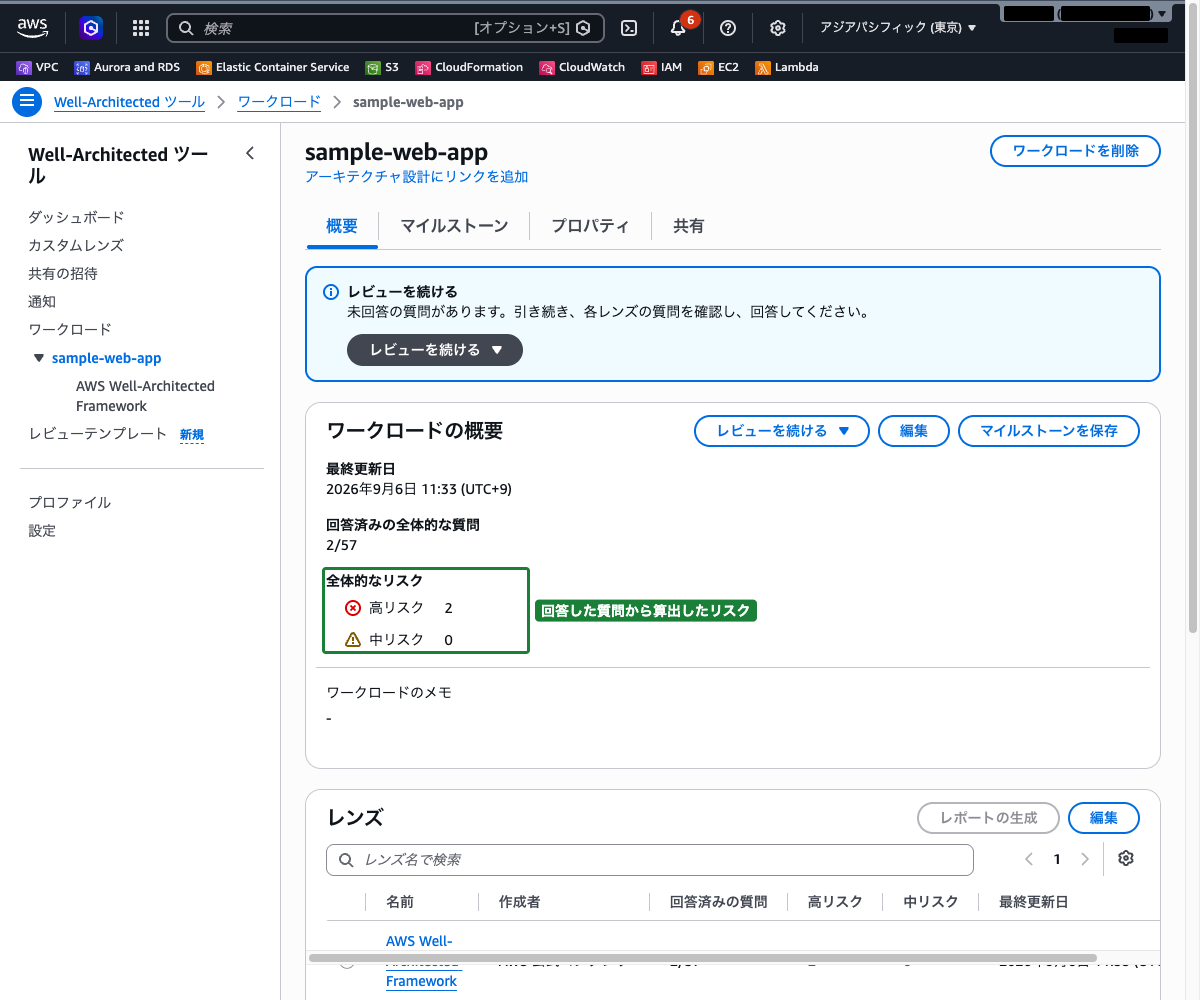Screen dimensions: 1200x1000
Task: Click アーキテクチャ設計にリンクを追加 link
Action: tap(417, 177)
